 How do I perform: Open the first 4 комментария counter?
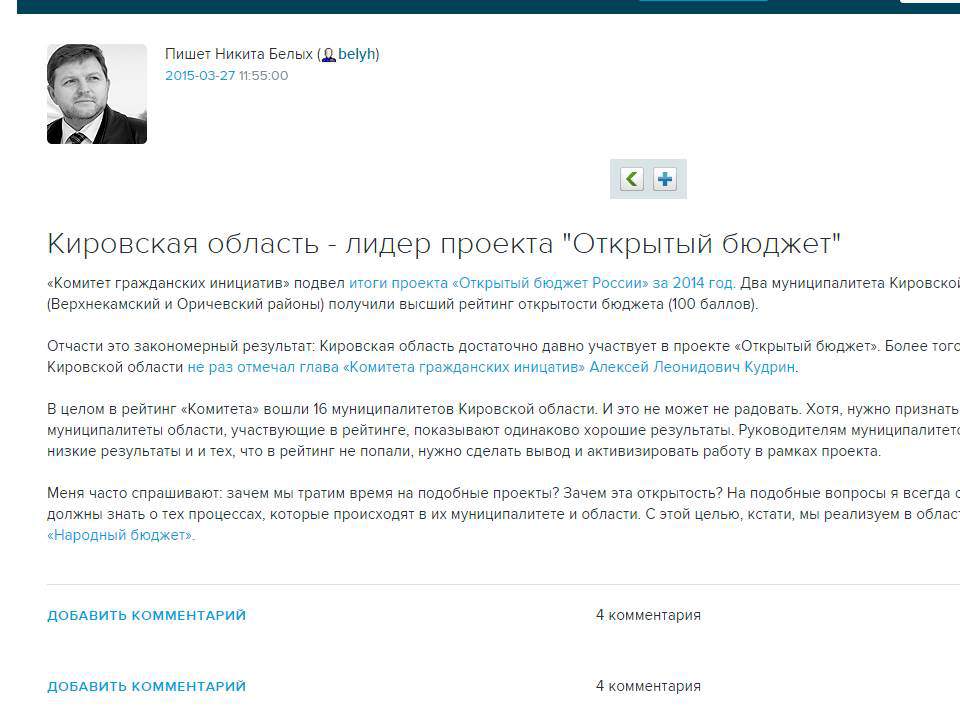tap(648, 614)
